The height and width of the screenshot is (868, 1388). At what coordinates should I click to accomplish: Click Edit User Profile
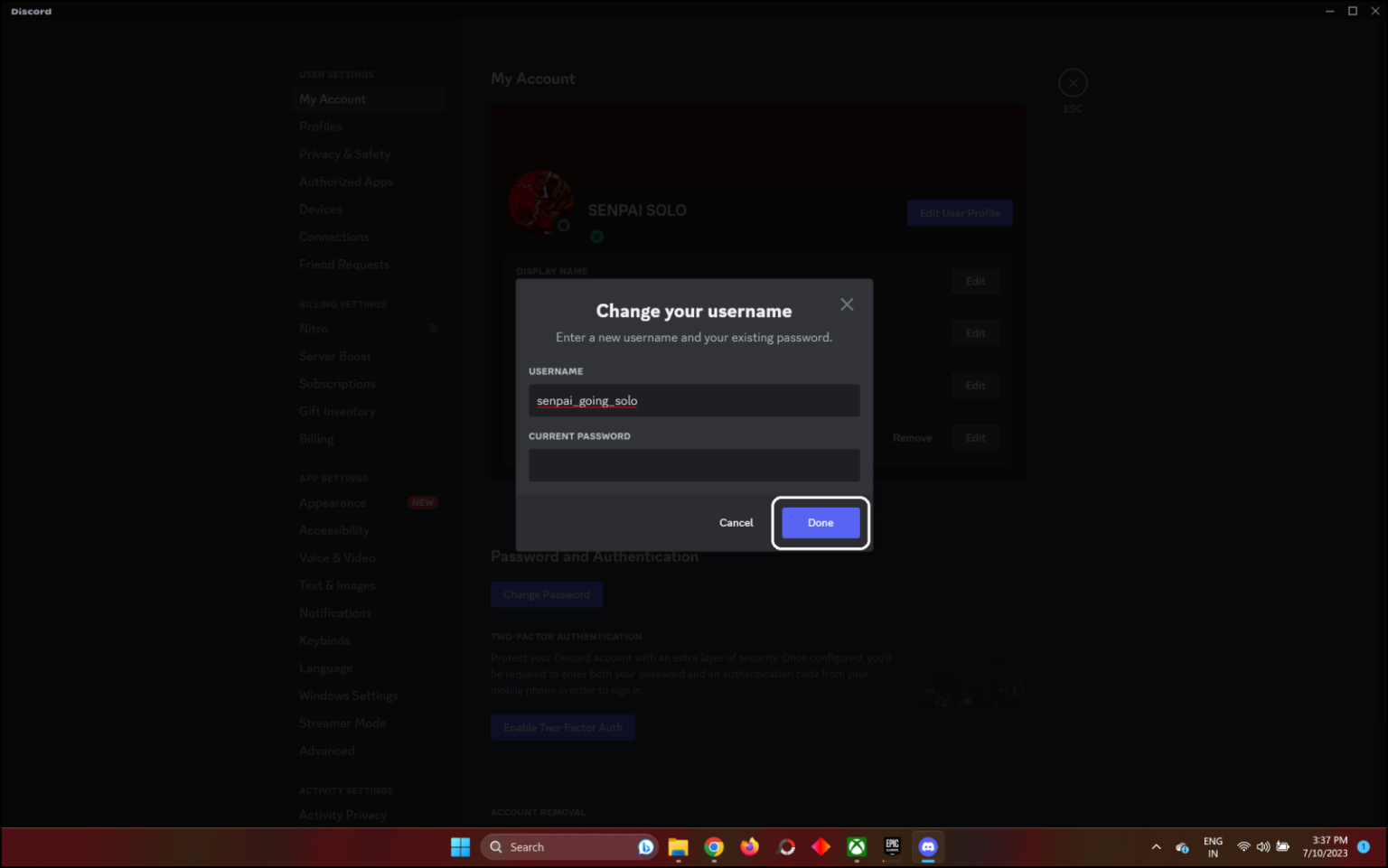(x=959, y=212)
